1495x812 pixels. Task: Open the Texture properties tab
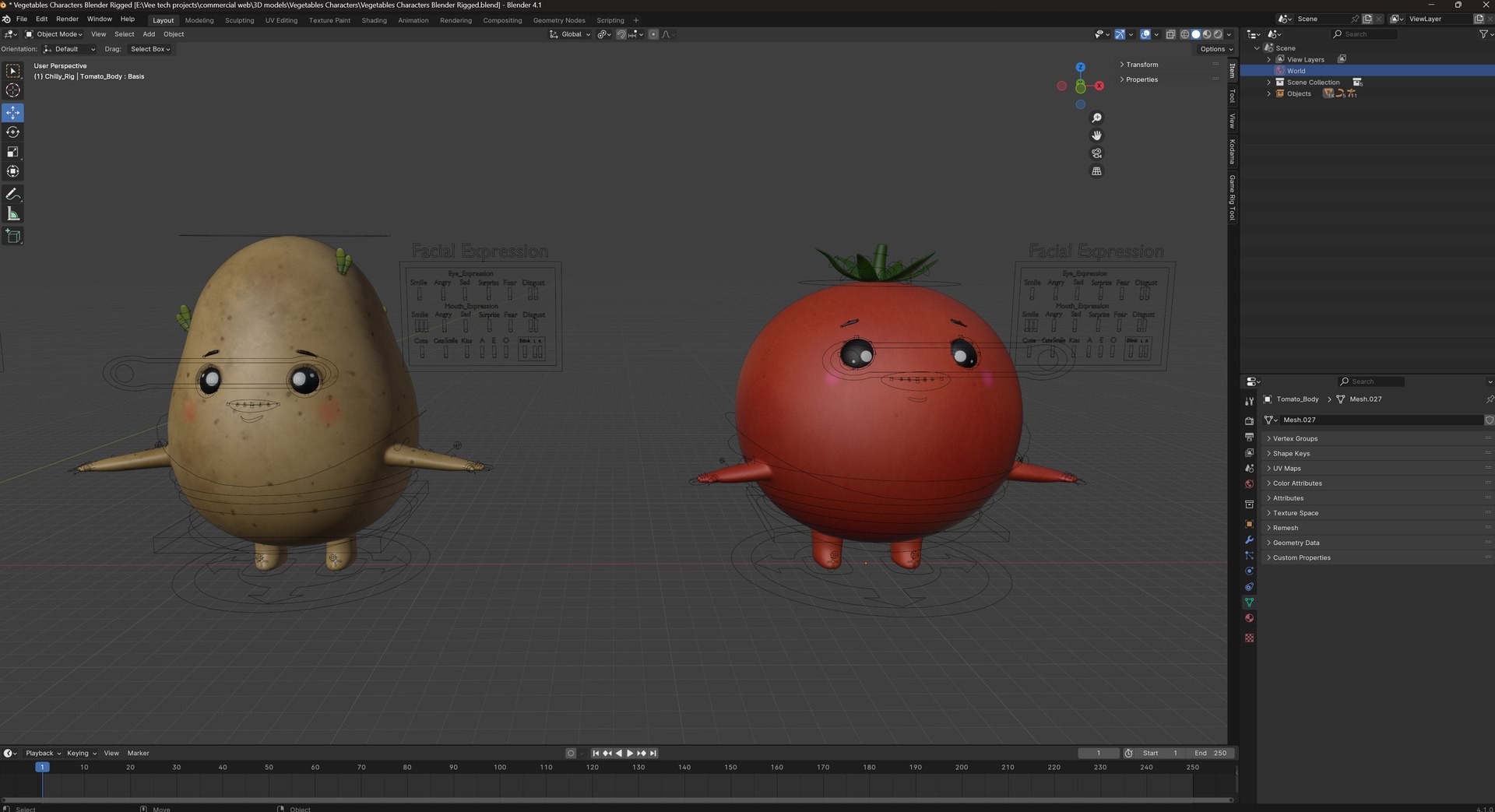pos(1249,638)
